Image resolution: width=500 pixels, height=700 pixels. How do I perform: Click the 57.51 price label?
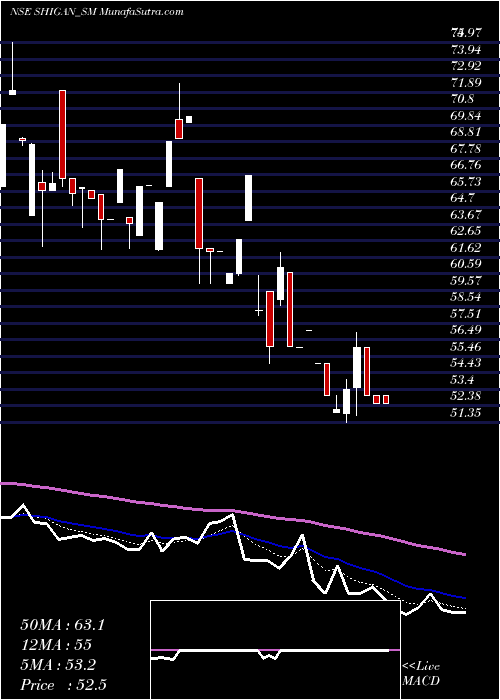pos(466,313)
